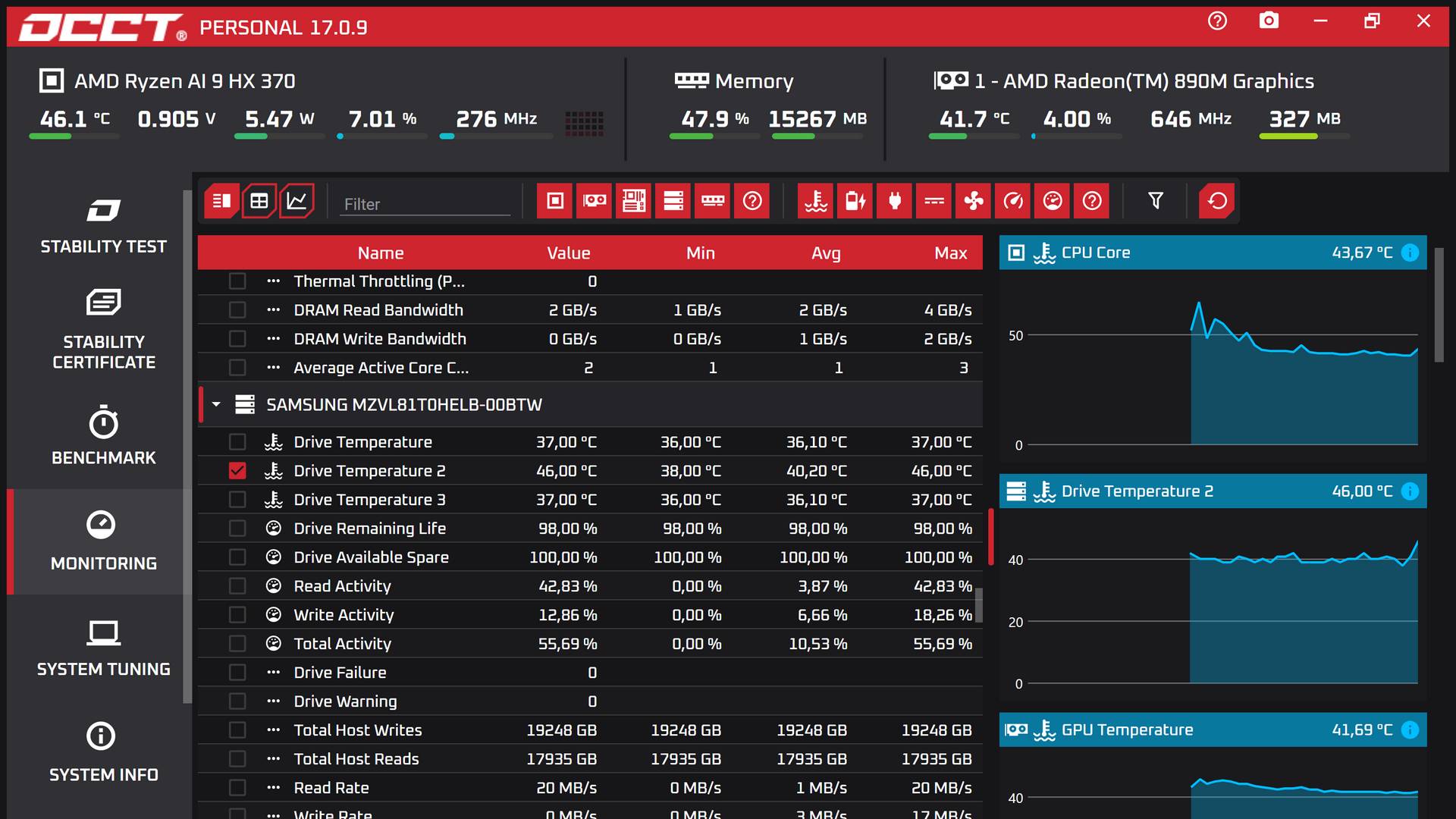Click the Drive Temperature 2 graph header
Image resolution: width=1456 pixels, height=819 pixels.
point(1213,491)
